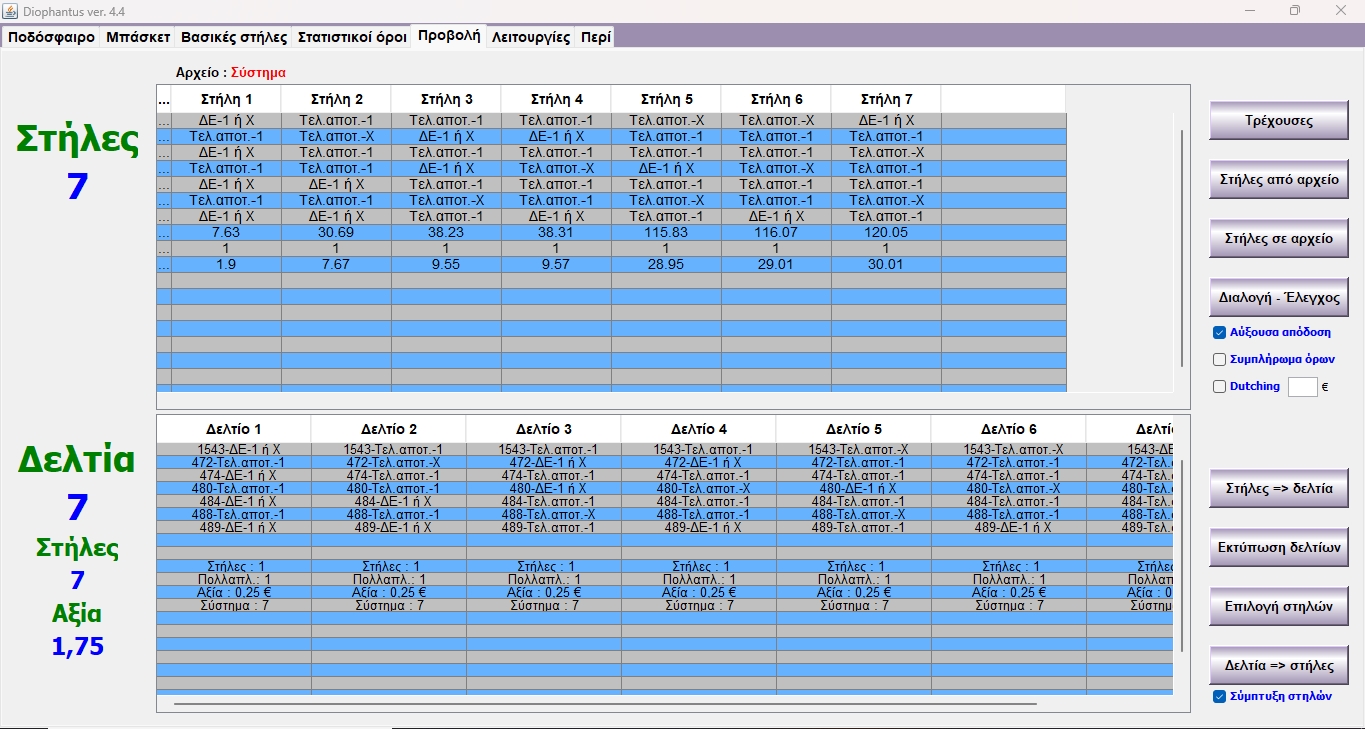
Task: Select the Προβολή tab
Action: (x=449, y=36)
